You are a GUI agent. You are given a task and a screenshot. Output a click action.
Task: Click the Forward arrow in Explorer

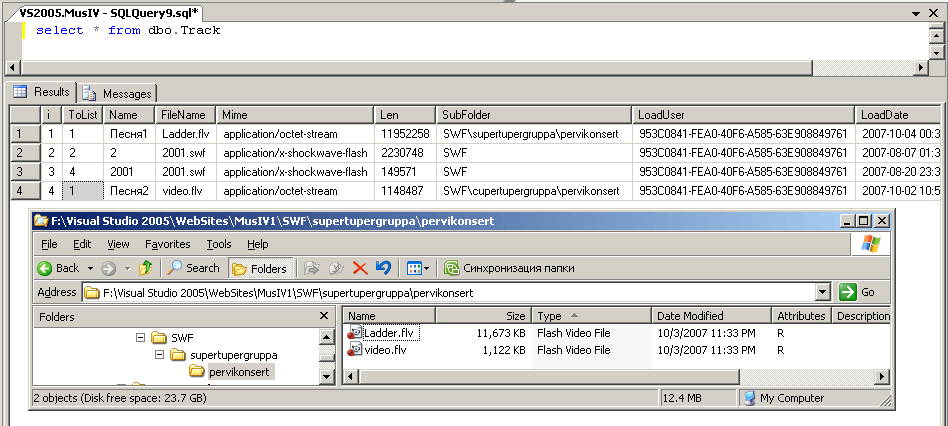(x=108, y=268)
